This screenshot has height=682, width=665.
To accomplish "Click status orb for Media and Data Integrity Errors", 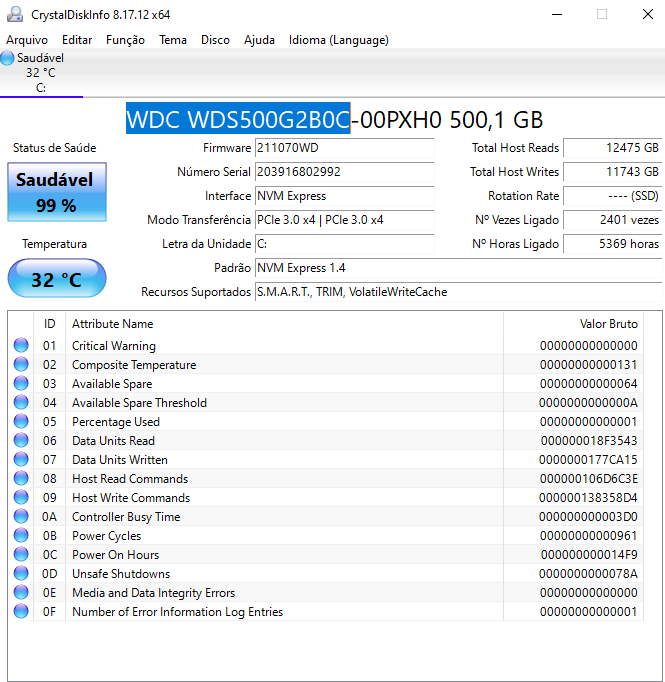I will click(x=21, y=592).
